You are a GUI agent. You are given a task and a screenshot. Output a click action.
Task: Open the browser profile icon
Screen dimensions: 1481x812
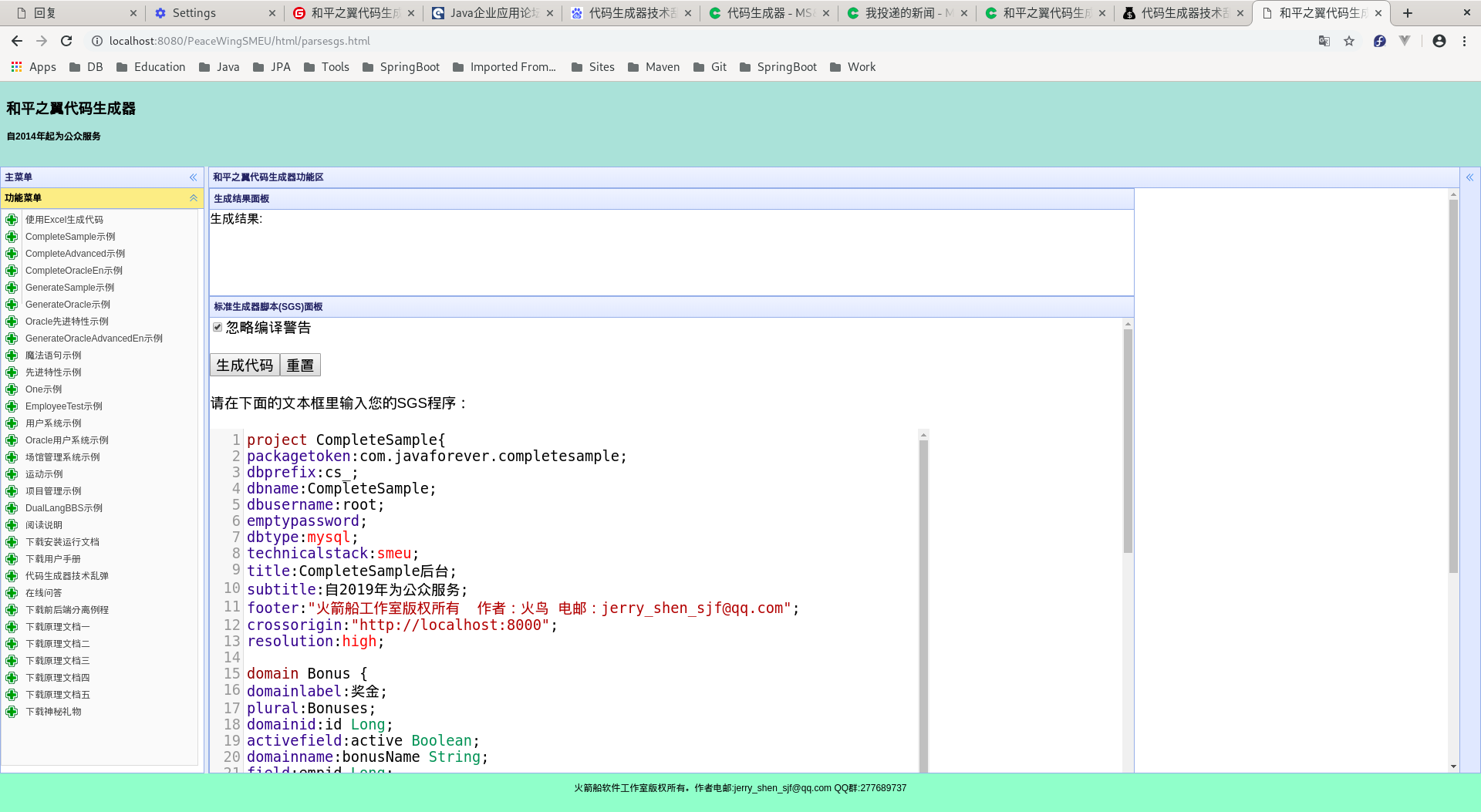point(1439,41)
